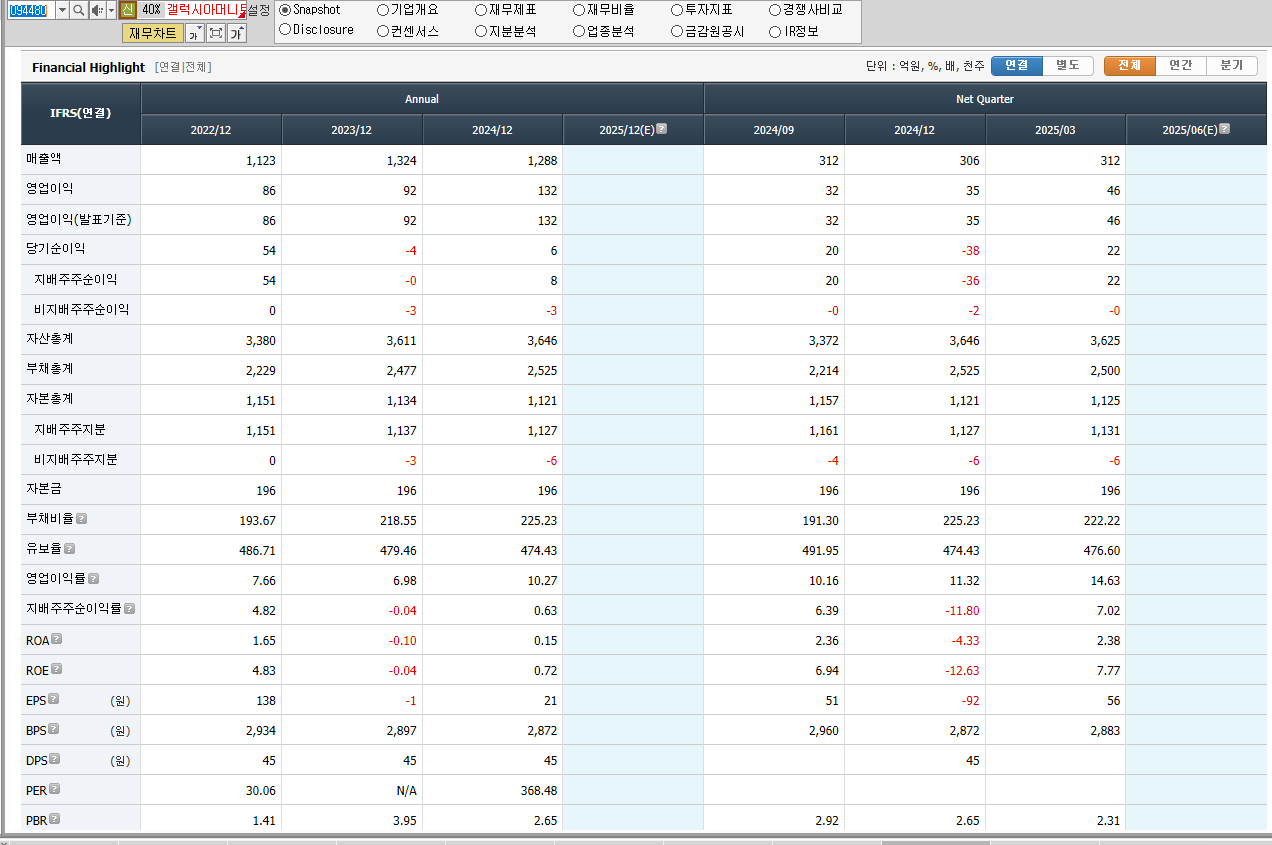Click the 40% margin rate button
This screenshot has width=1272, height=845.
(151, 10)
